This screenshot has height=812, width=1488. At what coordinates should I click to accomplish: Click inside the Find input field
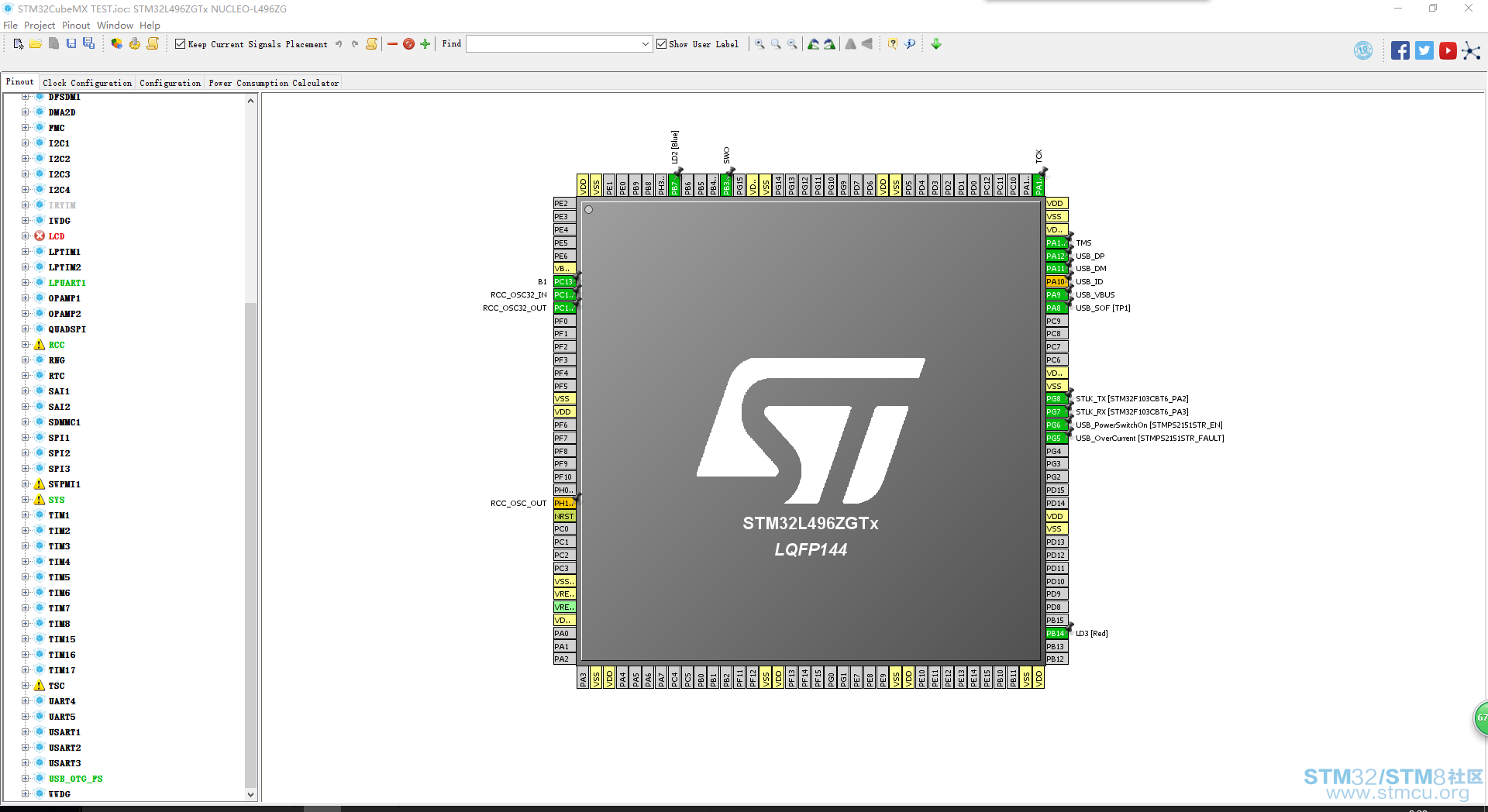[553, 44]
